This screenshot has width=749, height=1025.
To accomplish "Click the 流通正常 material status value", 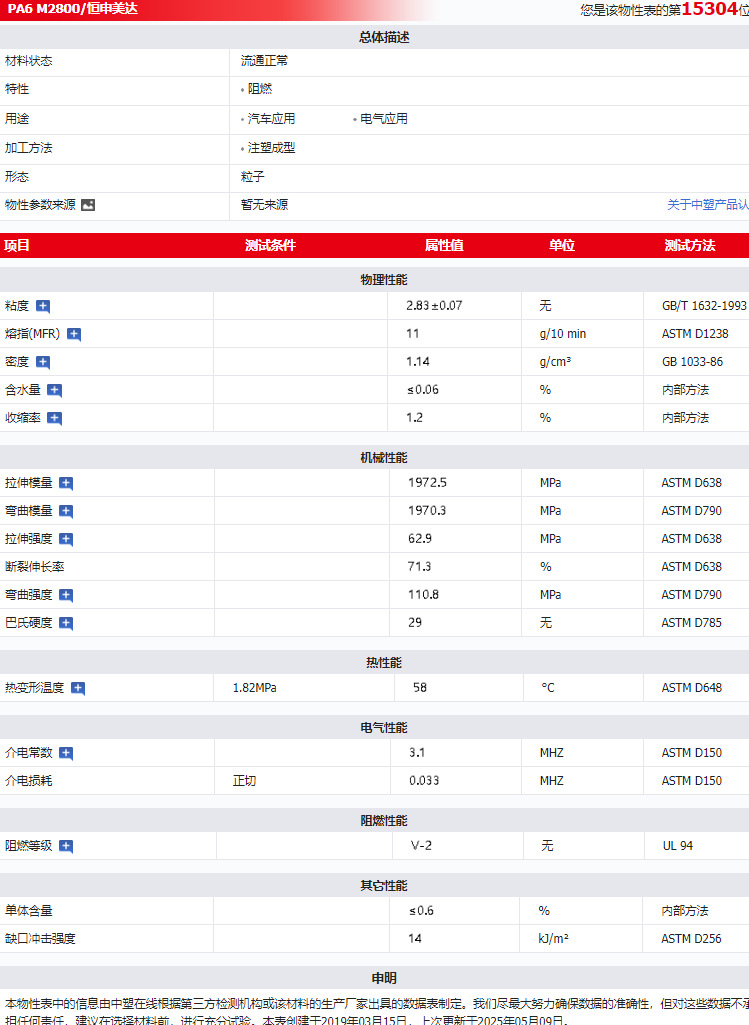I will click(264, 61).
